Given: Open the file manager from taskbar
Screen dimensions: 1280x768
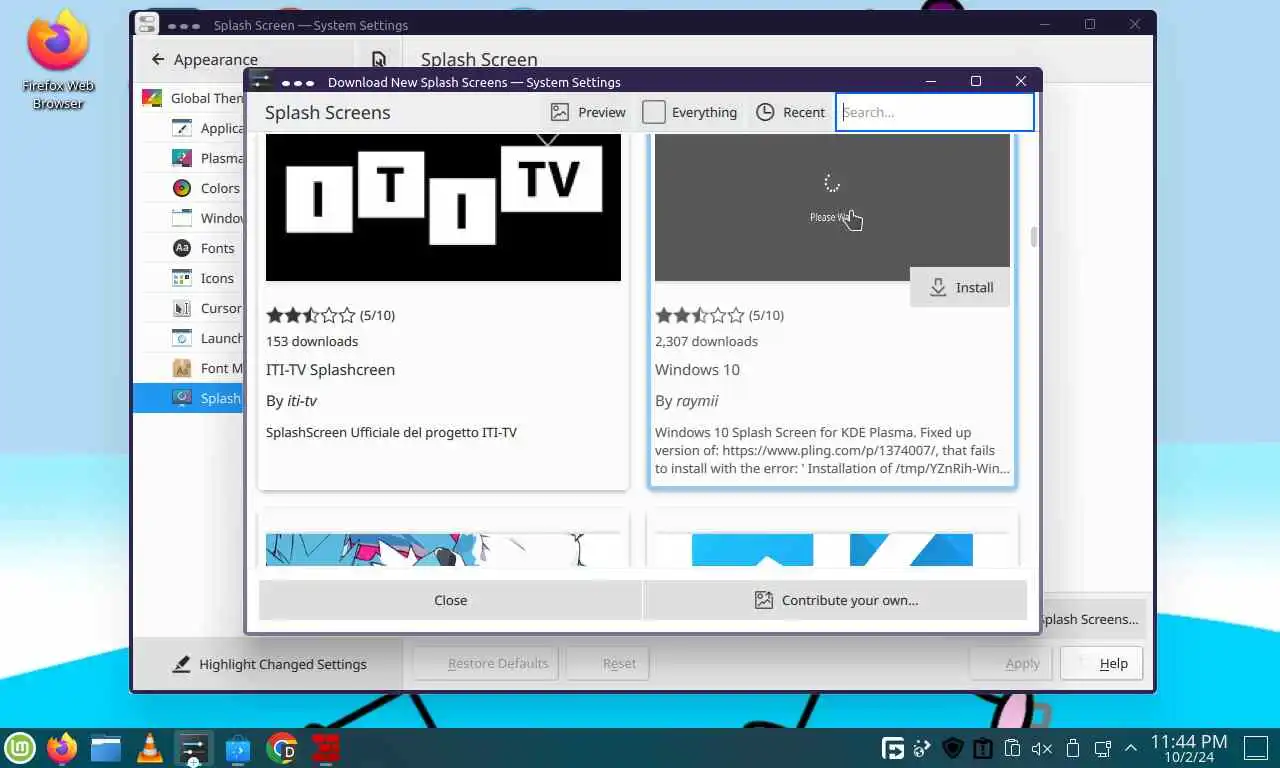Looking at the screenshot, I should point(105,748).
